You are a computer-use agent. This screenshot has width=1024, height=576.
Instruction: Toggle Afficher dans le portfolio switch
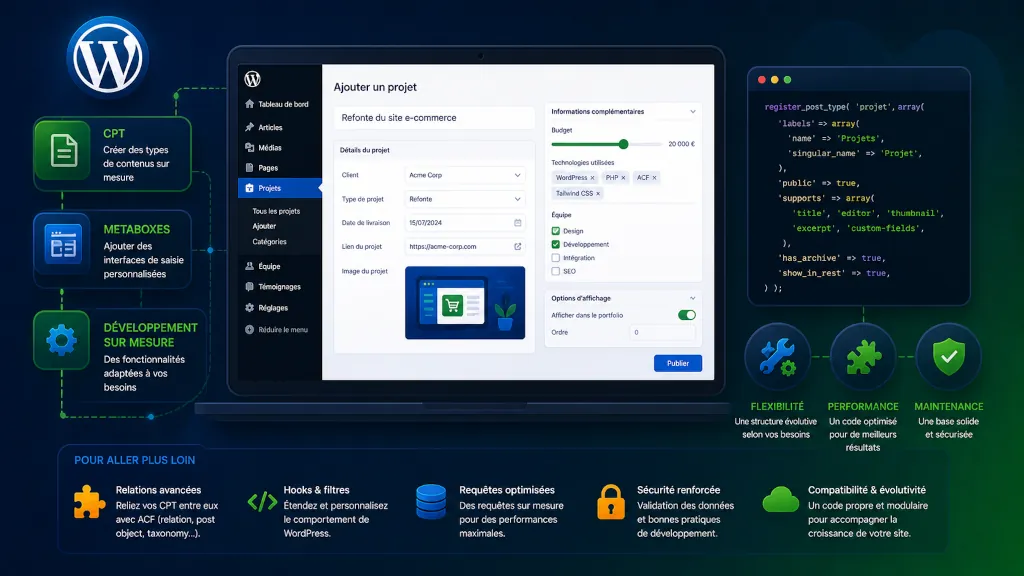686,315
